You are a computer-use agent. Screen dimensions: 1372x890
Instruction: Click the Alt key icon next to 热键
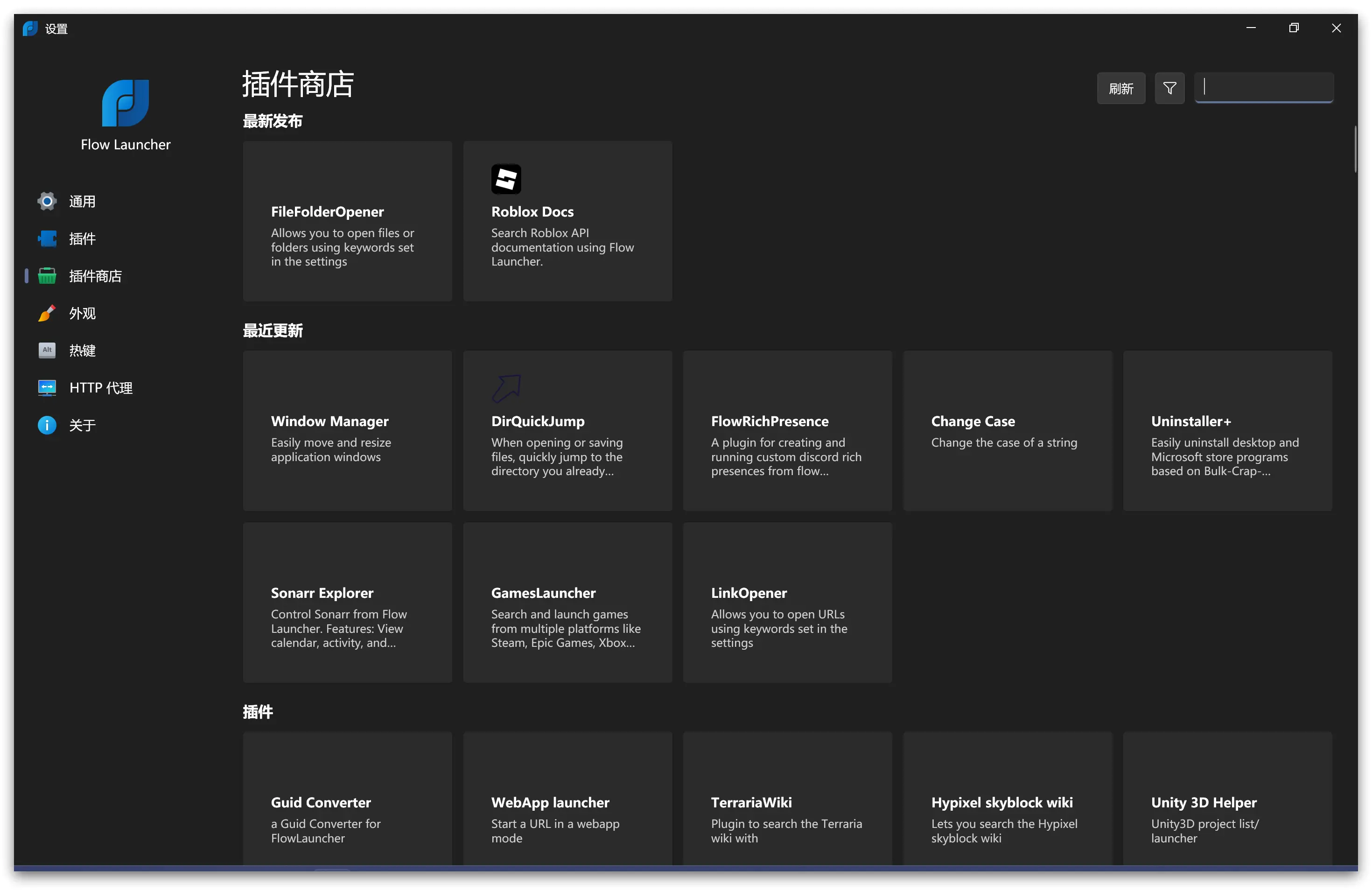(47, 350)
